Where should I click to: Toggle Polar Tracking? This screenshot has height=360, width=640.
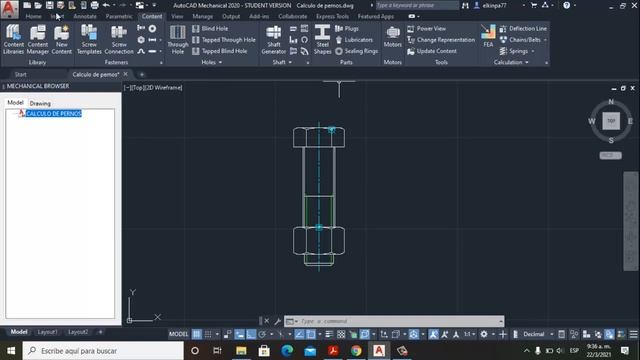coord(262,334)
